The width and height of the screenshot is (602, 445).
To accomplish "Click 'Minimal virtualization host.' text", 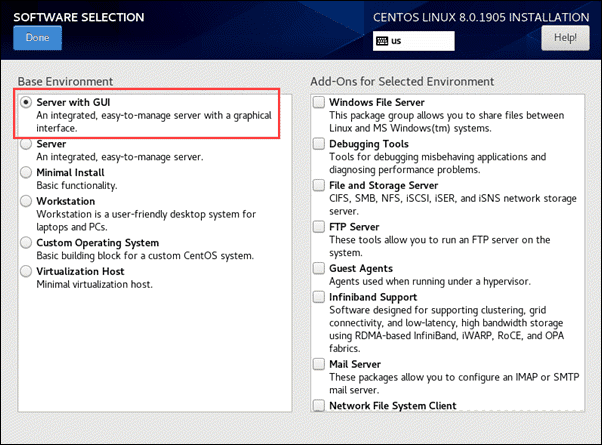I will 94,285.
